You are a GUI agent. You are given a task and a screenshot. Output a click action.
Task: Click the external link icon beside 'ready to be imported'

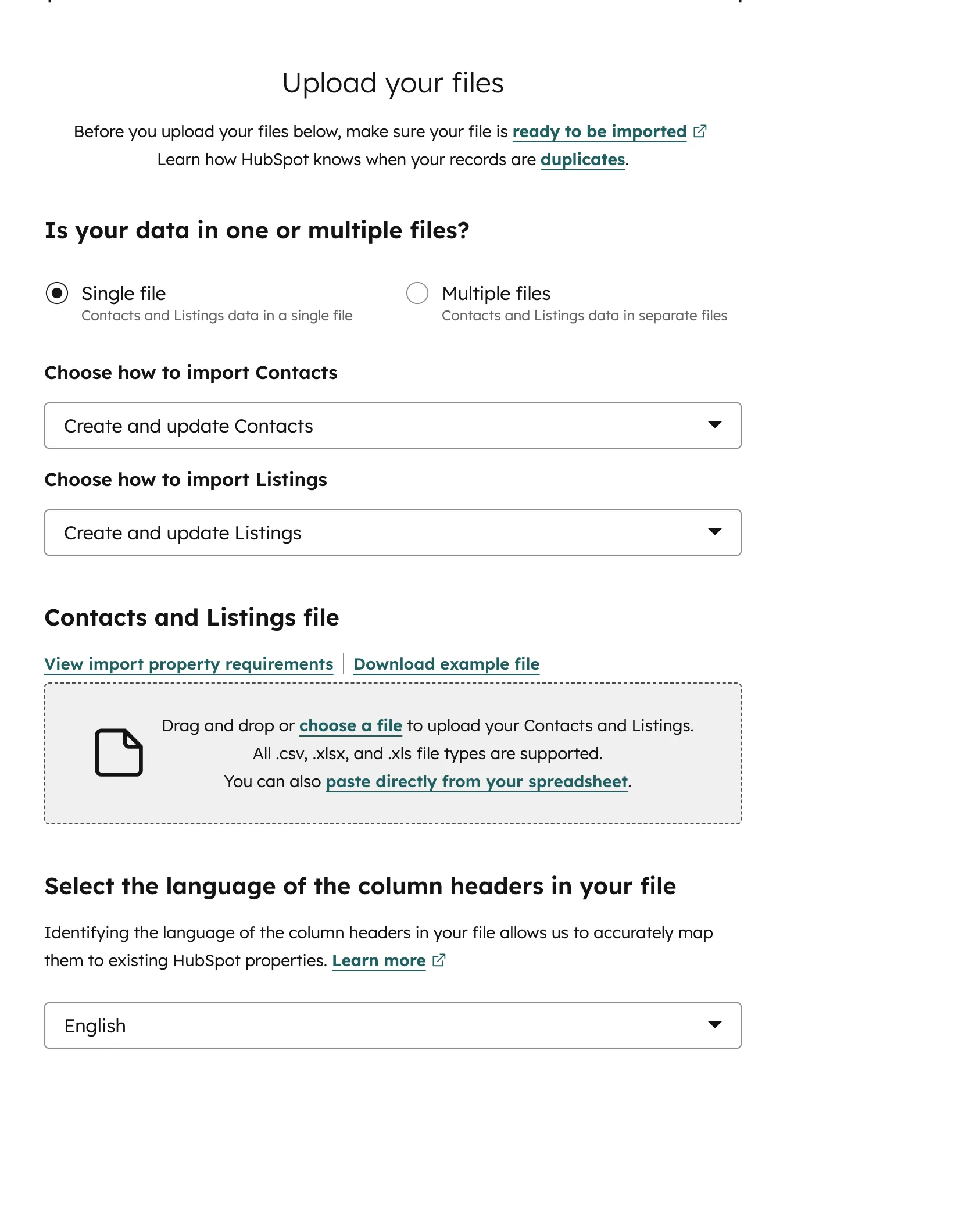pyautogui.click(x=700, y=131)
